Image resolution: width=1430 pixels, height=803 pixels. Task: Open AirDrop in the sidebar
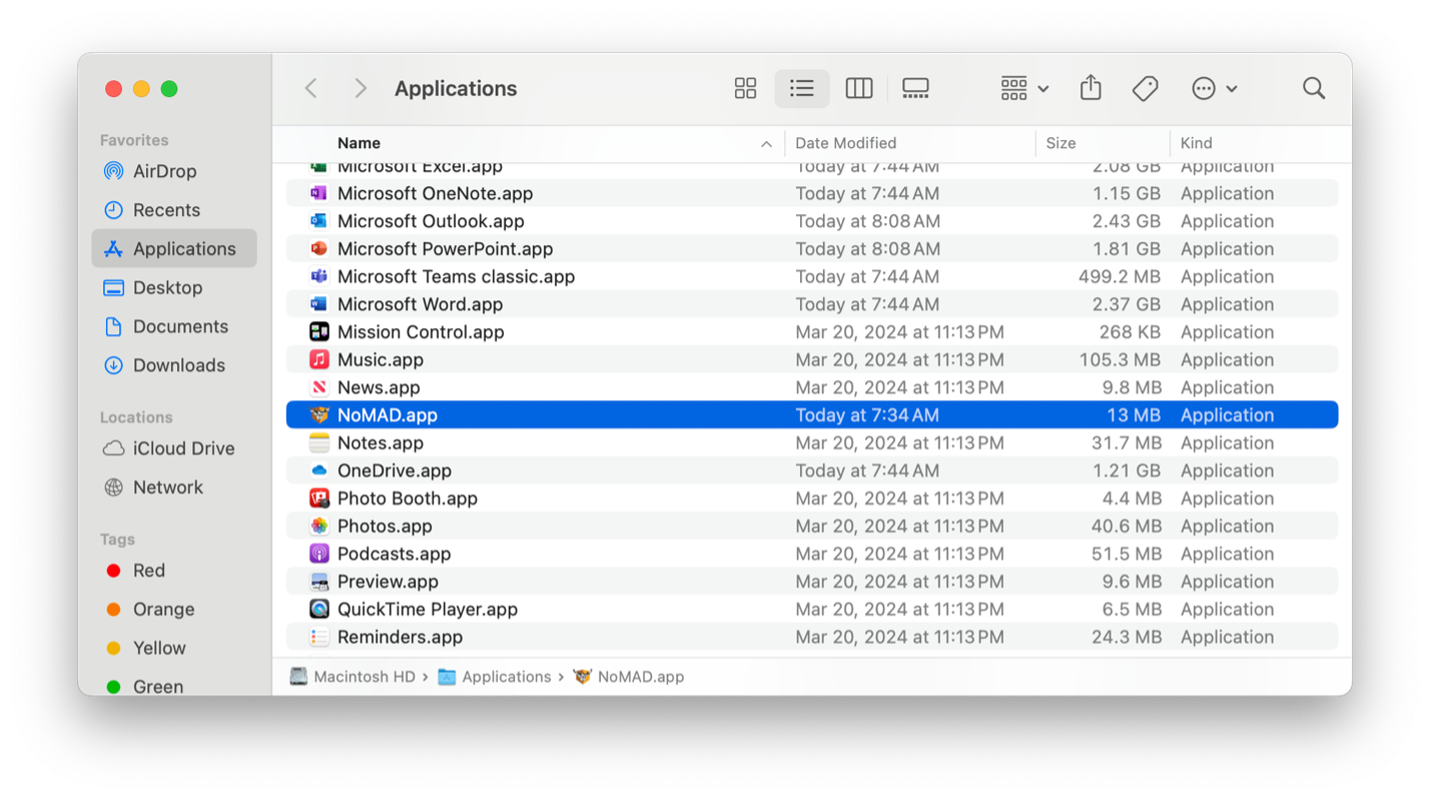click(x=164, y=171)
